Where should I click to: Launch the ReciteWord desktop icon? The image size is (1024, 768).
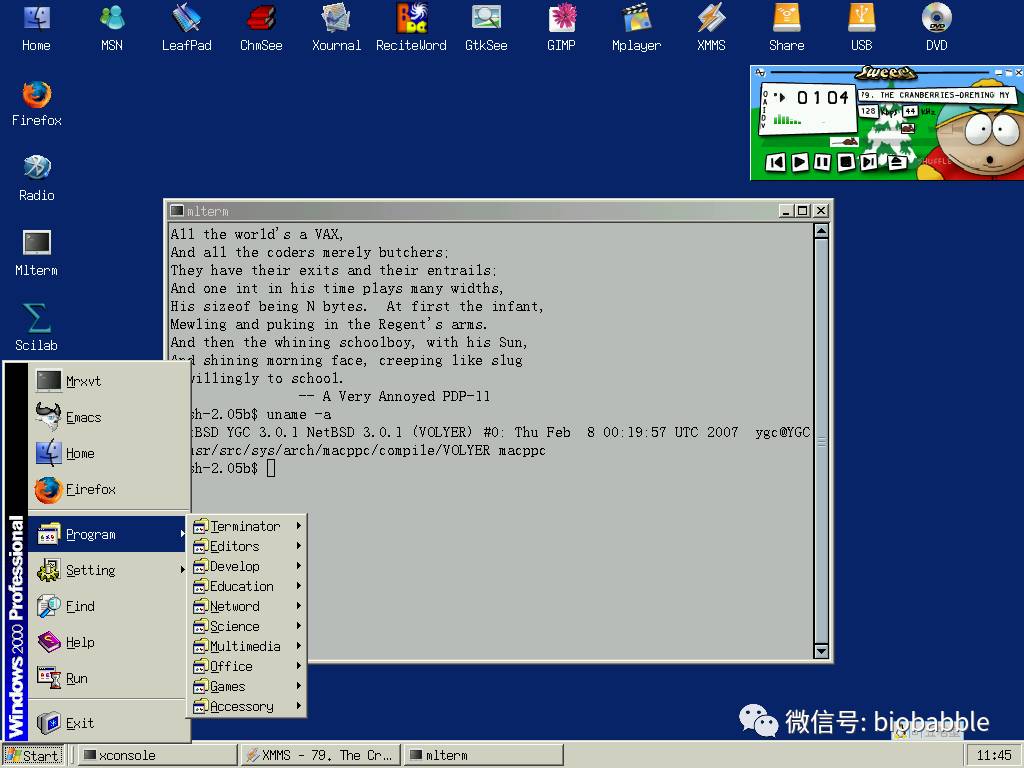pos(411,18)
